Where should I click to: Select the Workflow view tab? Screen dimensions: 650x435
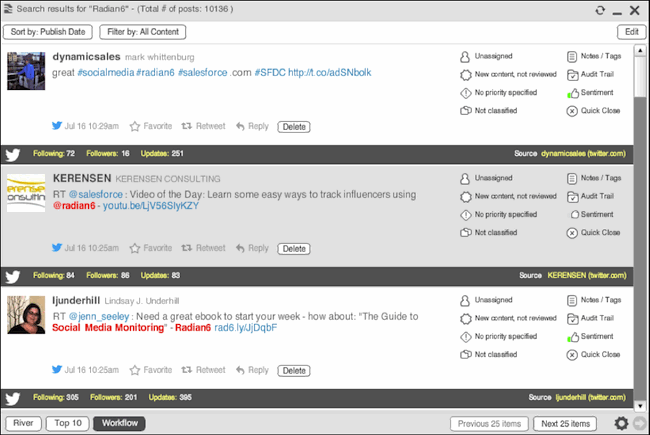(x=119, y=423)
